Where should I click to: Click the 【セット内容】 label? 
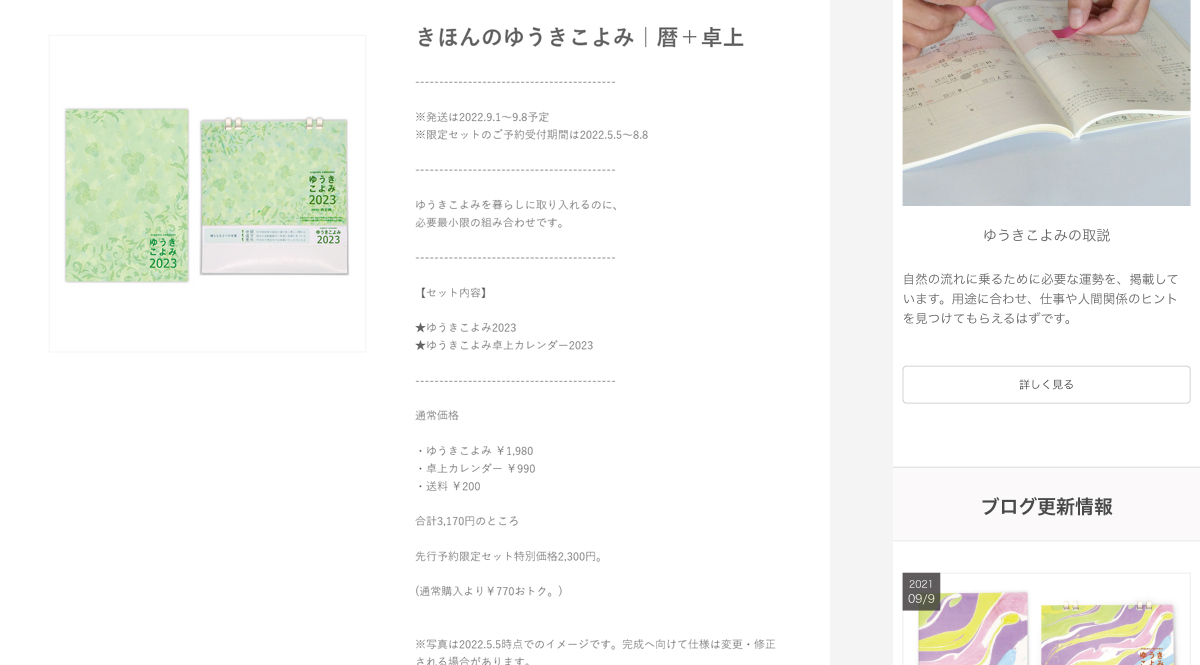pyautogui.click(x=452, y=293)
